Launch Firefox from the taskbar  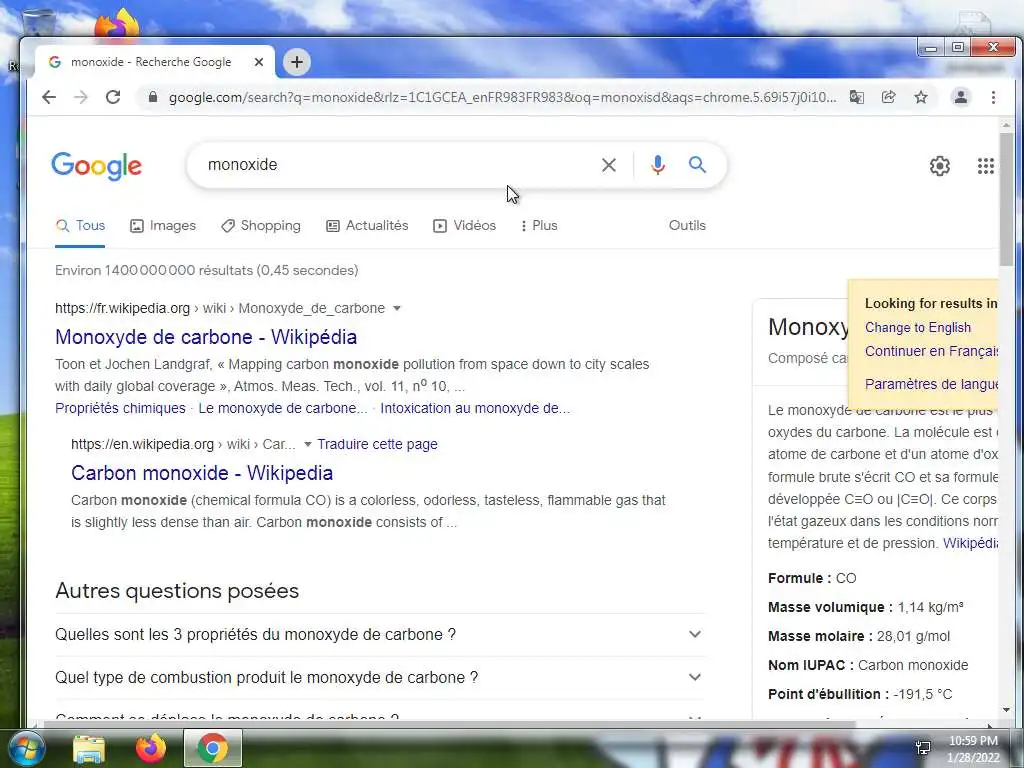(150, 748)
